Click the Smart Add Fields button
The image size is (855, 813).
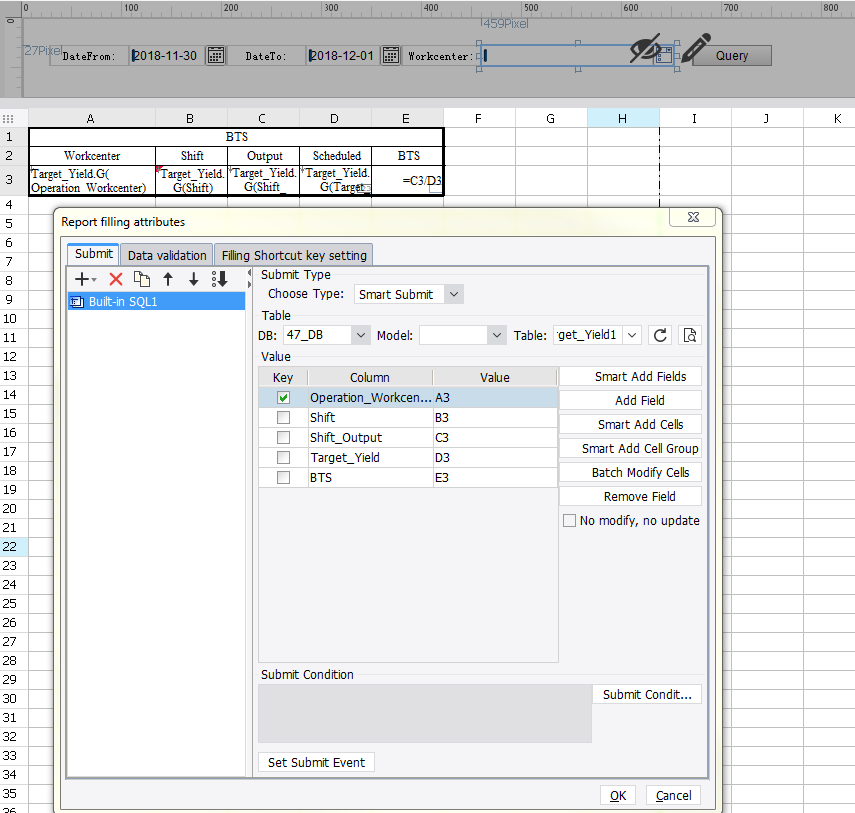(640, 377)
